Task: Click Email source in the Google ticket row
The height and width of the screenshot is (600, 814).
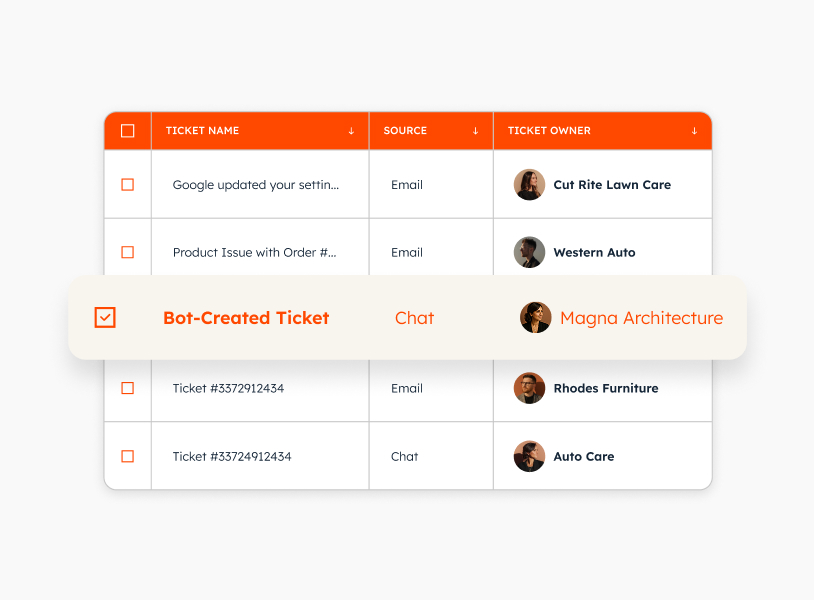Action: (x=407, y=185)
